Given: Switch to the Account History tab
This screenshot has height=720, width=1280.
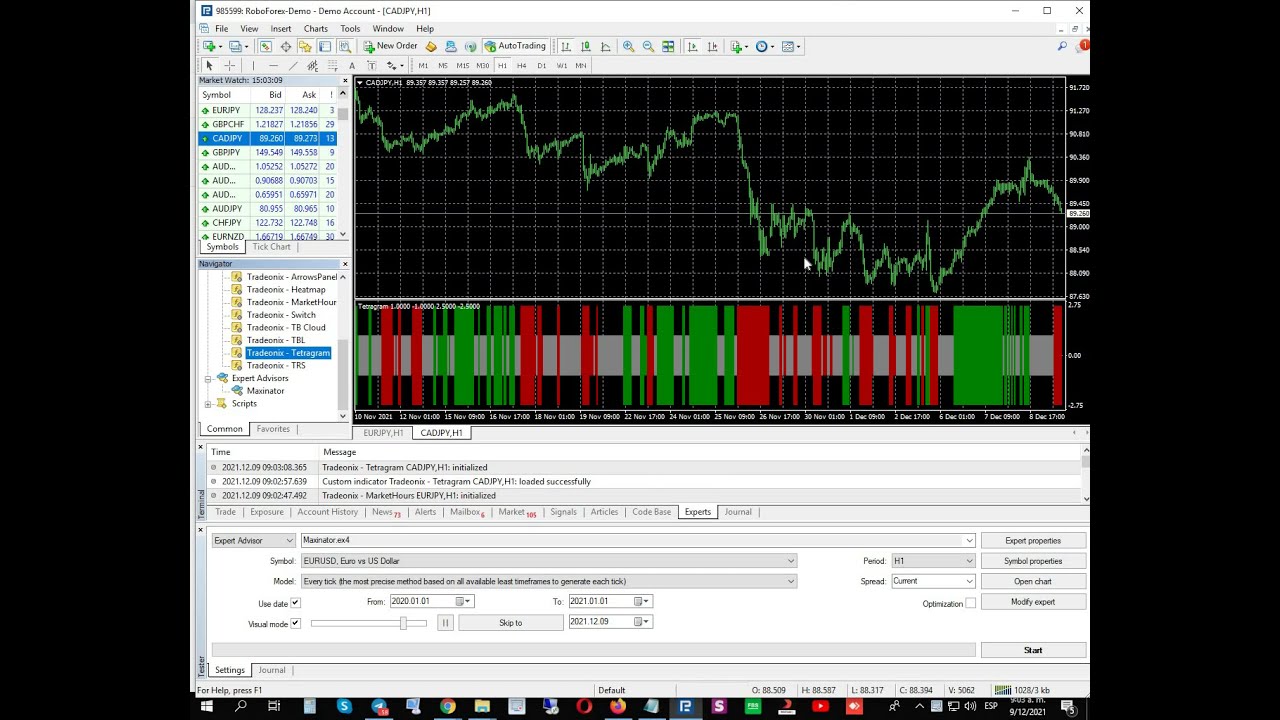Looking at the screenshot, I should pyautogui.click(x=327, y=512).
